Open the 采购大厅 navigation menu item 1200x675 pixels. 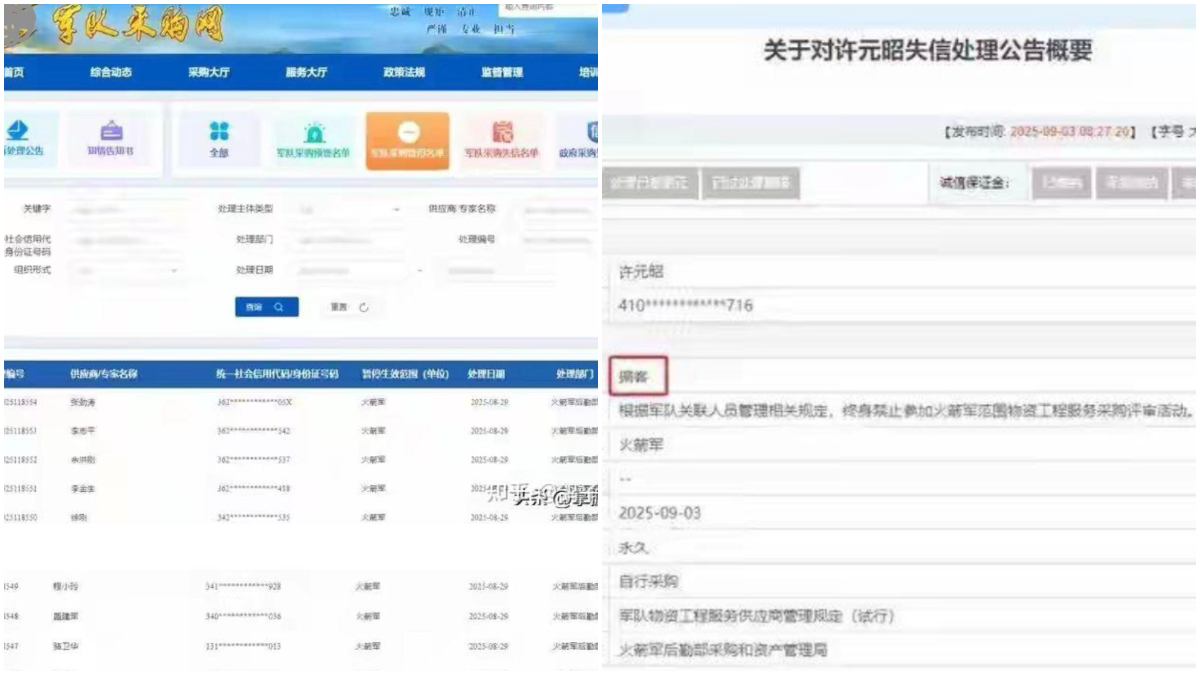tap(208, 73)
